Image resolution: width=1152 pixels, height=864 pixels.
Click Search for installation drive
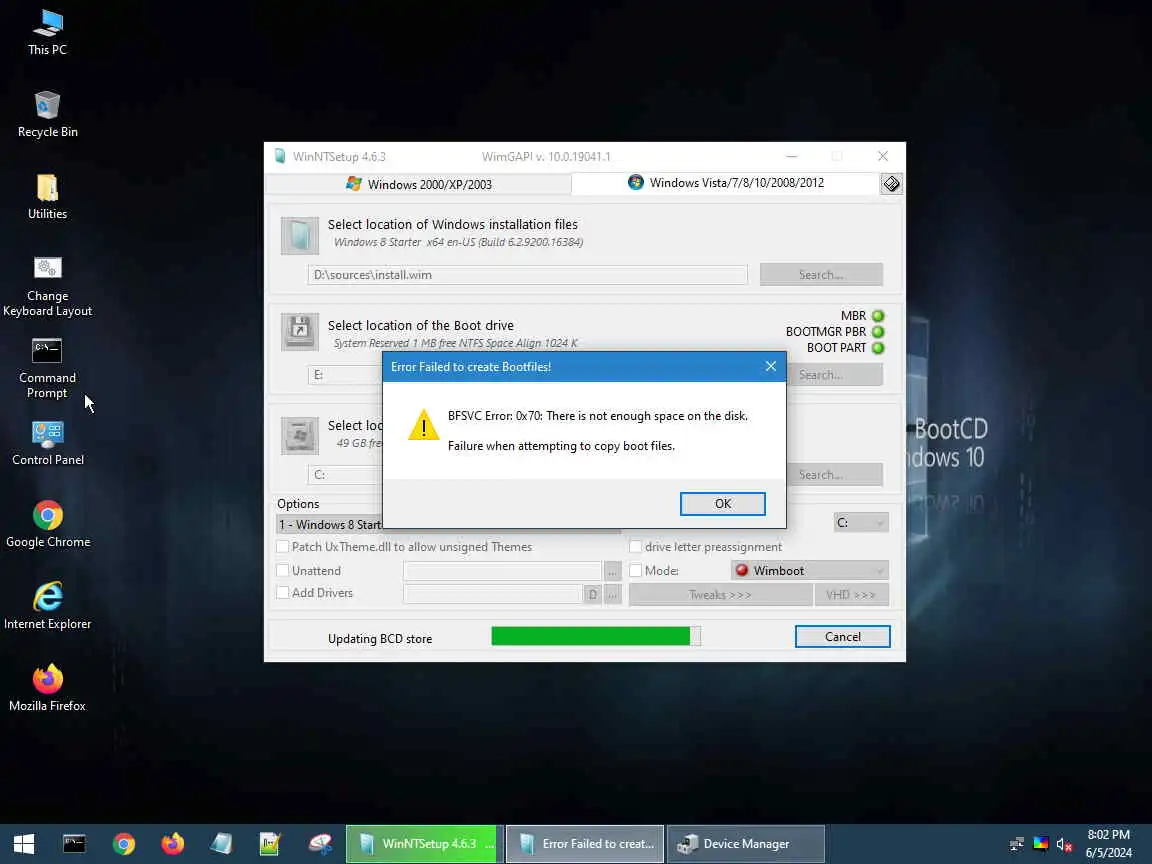[x=835, y=475]
